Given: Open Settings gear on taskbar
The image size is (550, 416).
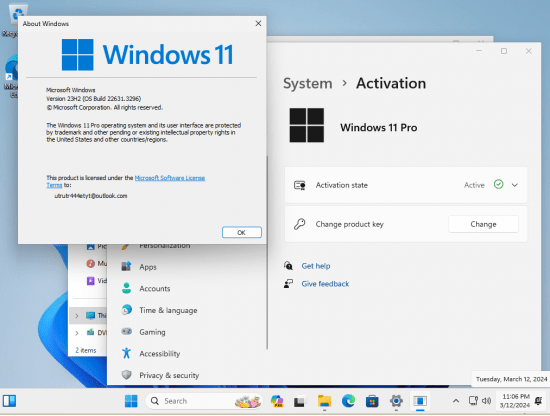Looking at the screenshot, I should point(396,401).
